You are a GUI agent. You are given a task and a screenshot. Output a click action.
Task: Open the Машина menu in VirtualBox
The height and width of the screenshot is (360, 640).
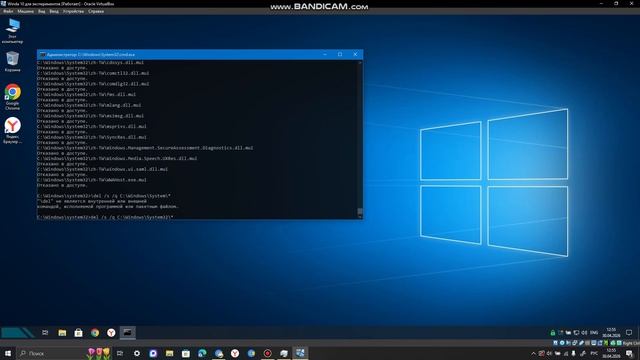click(x=25, y=11)
